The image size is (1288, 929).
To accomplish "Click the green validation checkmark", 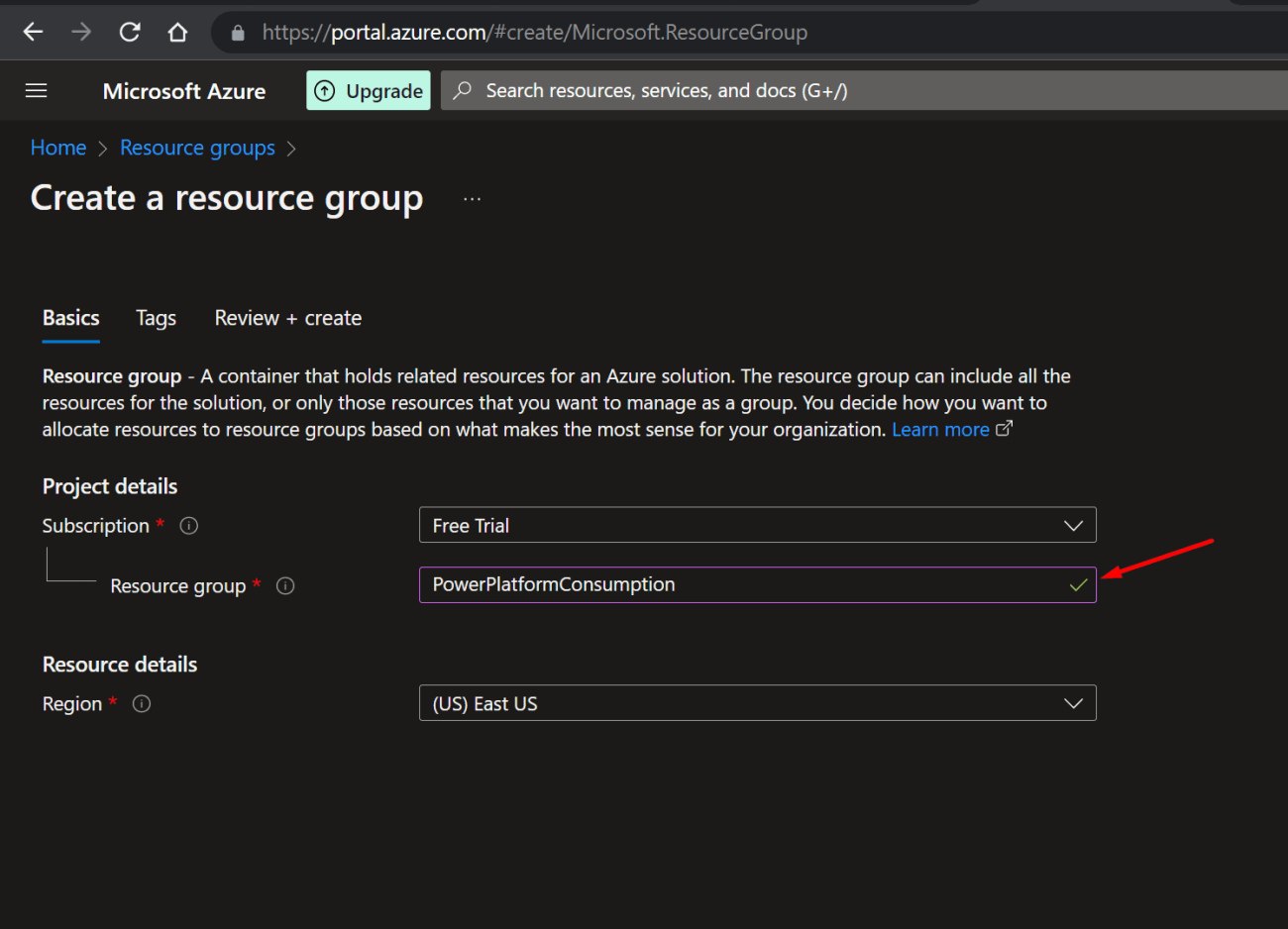I will (x=1077, y=585).
